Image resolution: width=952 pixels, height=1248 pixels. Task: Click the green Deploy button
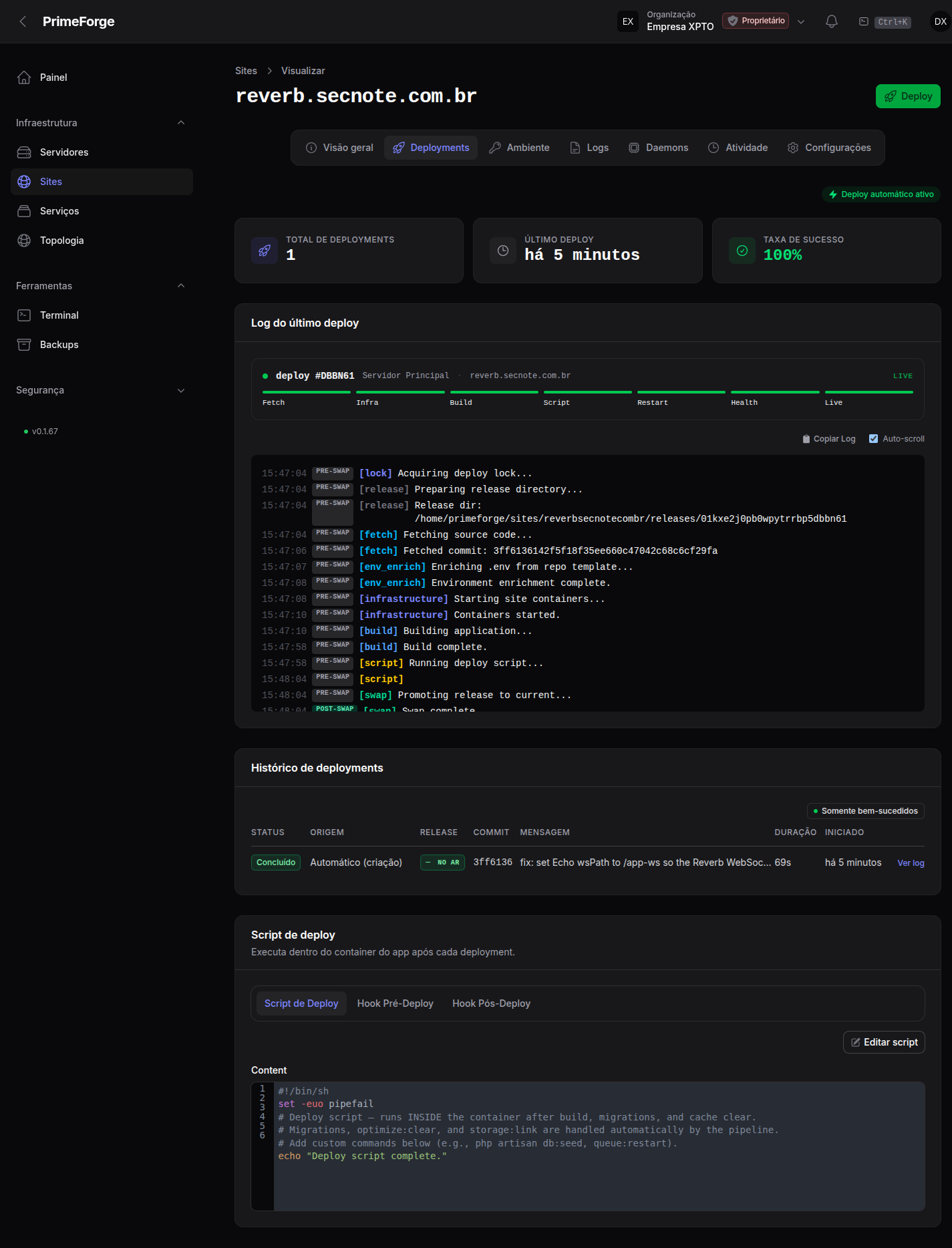pyautogui.click(x=908, y=96)
